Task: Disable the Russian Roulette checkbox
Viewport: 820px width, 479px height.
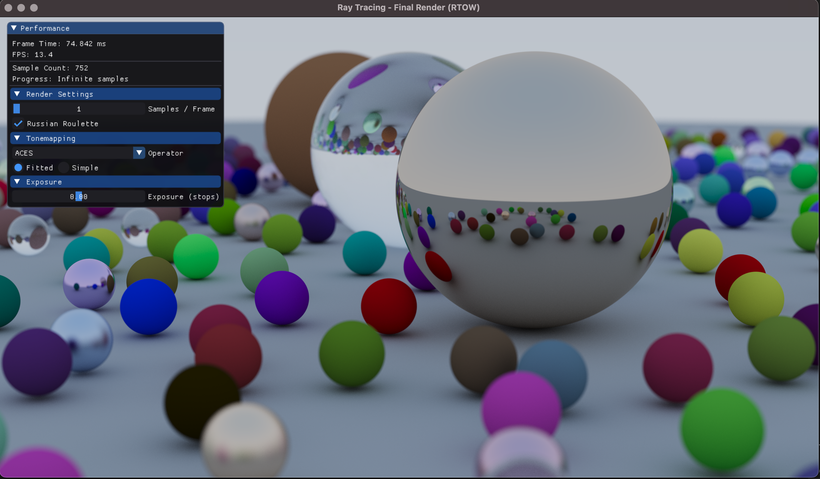Action: [x=18, y=123]
